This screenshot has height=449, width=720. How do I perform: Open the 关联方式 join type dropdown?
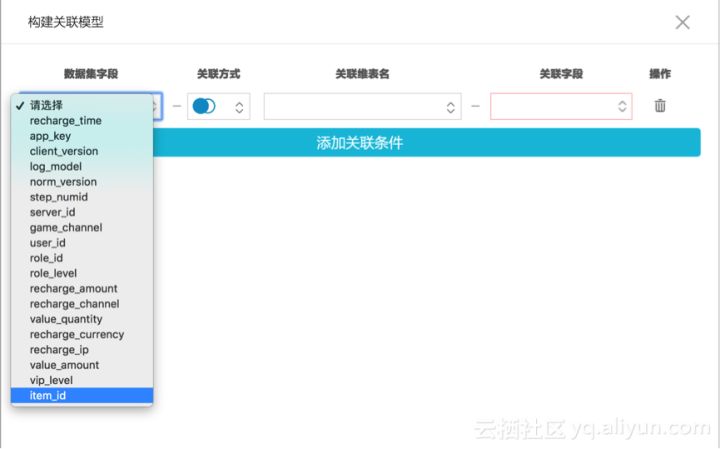click(x=219, y=107)
